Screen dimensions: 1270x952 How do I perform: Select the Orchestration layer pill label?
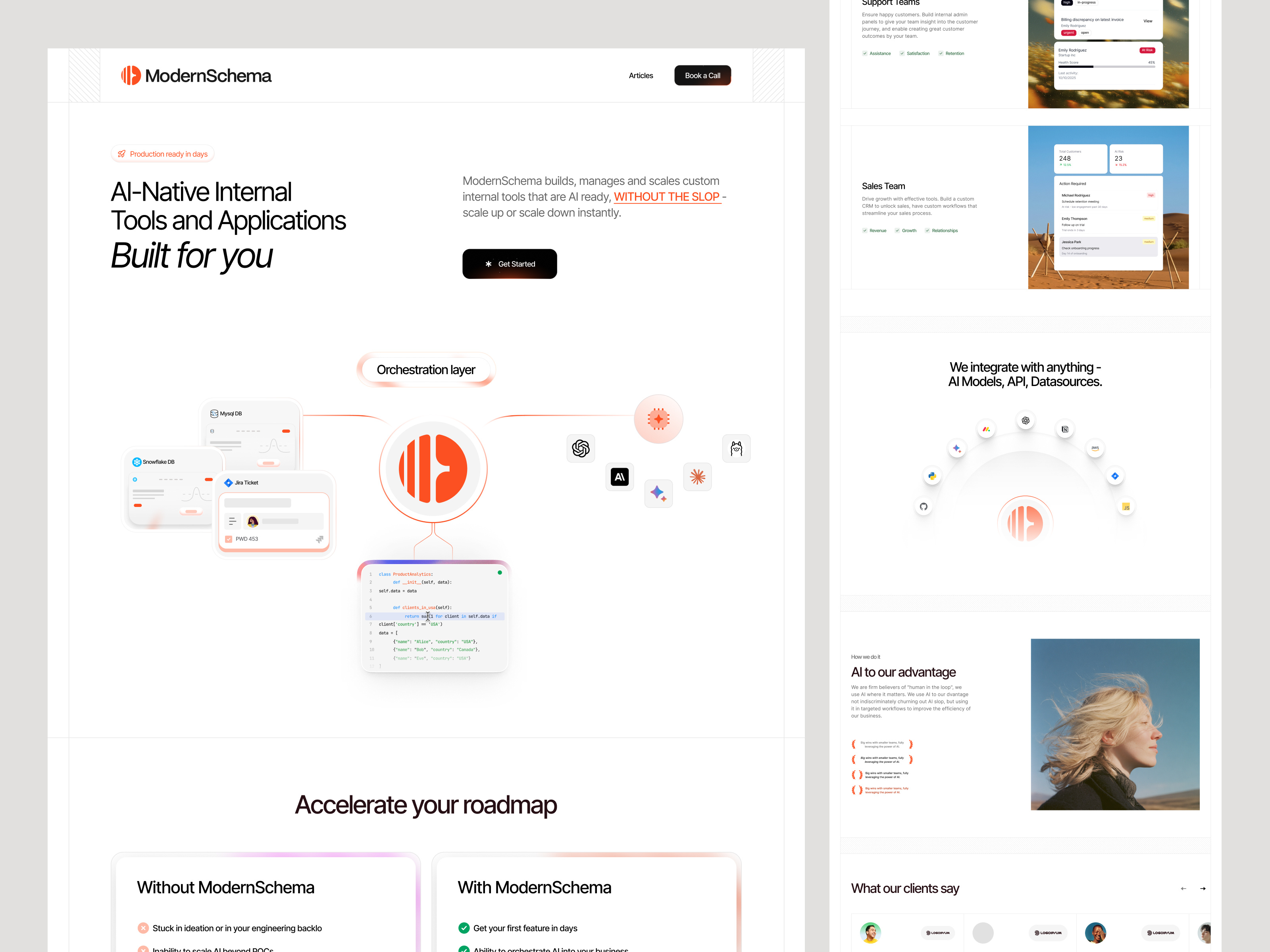pyautogui.click(x=426, y=370)
